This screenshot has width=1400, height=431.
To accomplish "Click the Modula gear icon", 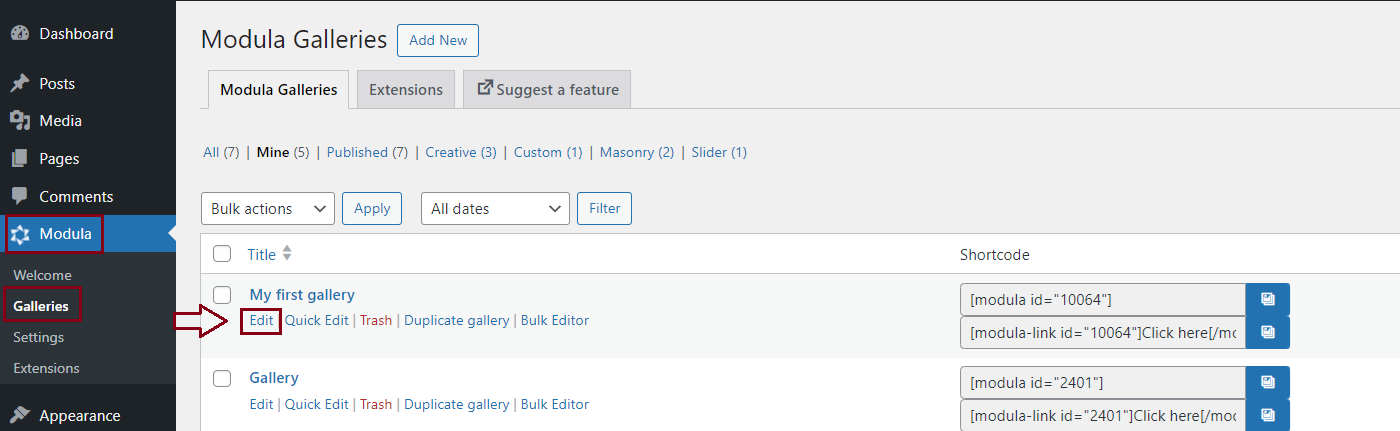I will pyautogui.click(x=20, y=235).
